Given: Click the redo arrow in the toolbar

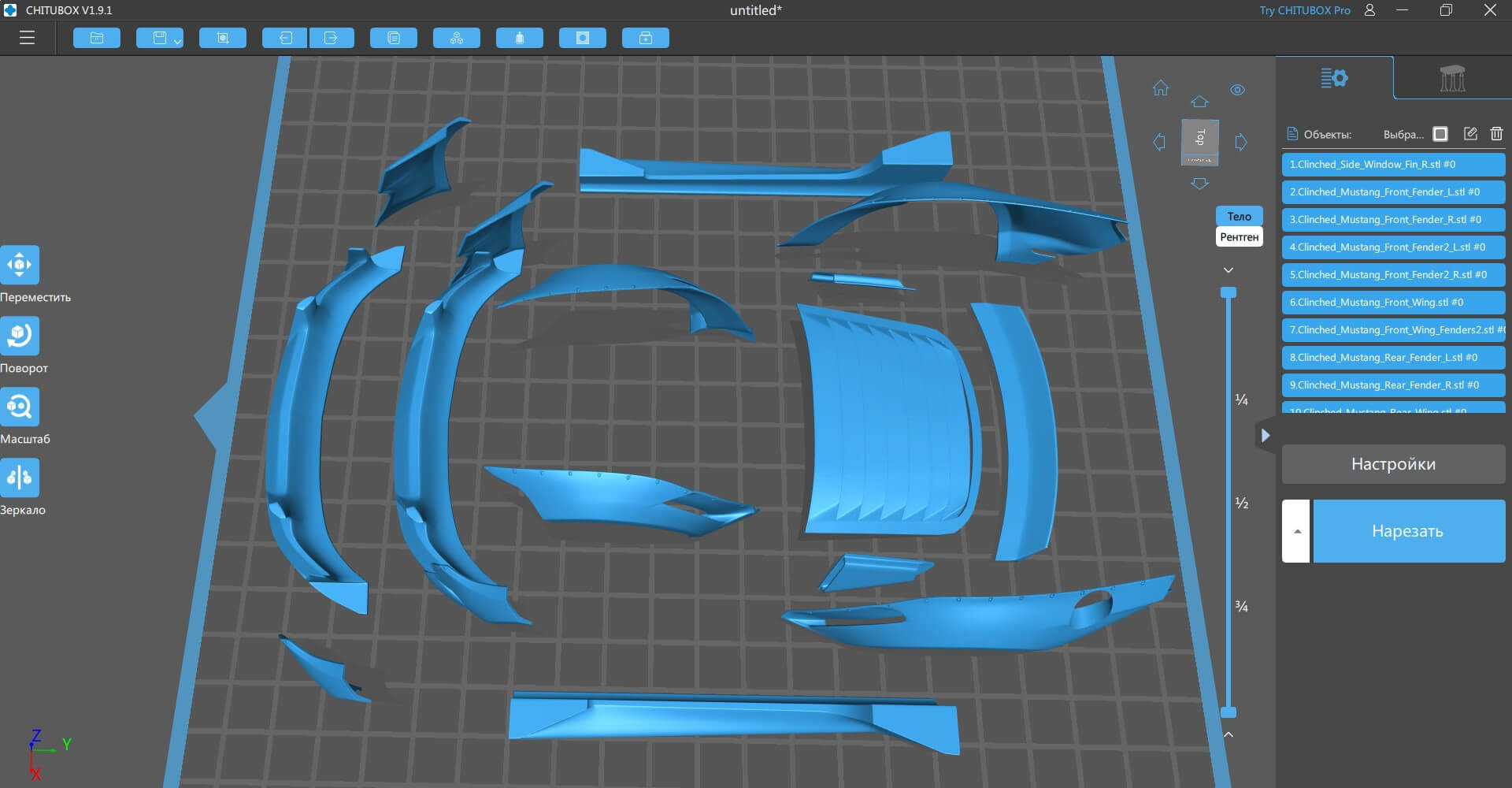Looking at the screenshot, I should click(x=332, y=38).
